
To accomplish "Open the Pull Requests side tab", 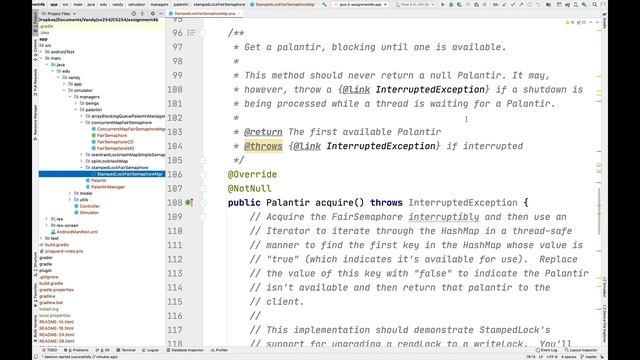I will tap(36, 82).
